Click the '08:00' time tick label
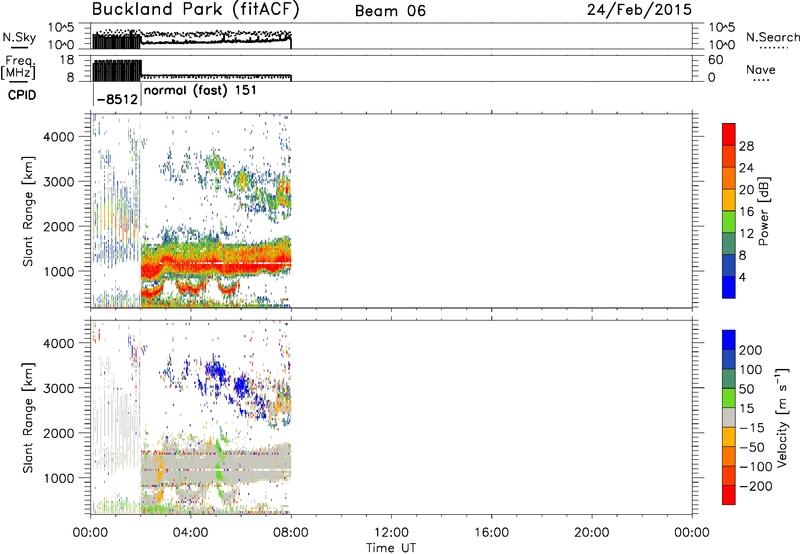 [291, 533]
